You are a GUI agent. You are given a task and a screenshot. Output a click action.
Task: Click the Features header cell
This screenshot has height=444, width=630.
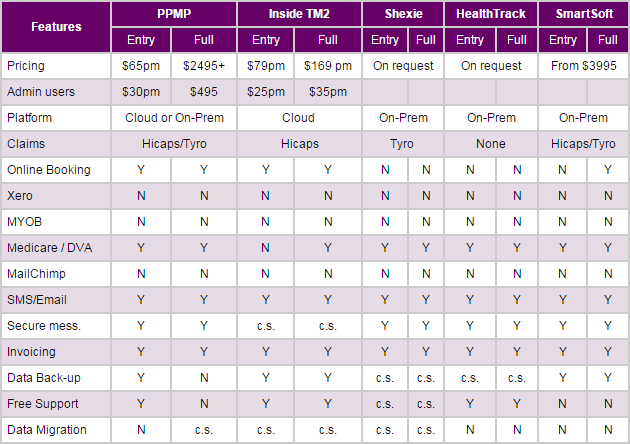[56, 27]
